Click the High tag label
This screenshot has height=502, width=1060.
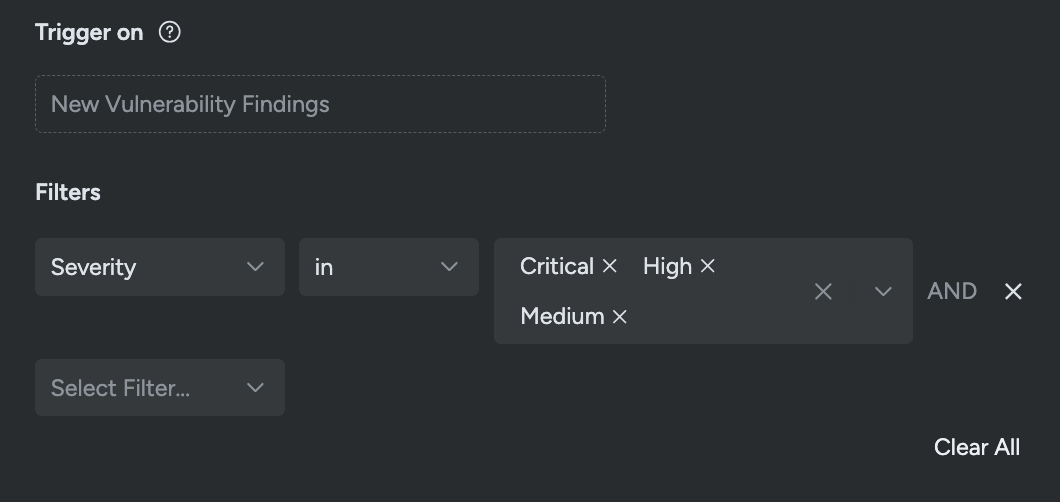pyautogui.click(x=667, y=266)
